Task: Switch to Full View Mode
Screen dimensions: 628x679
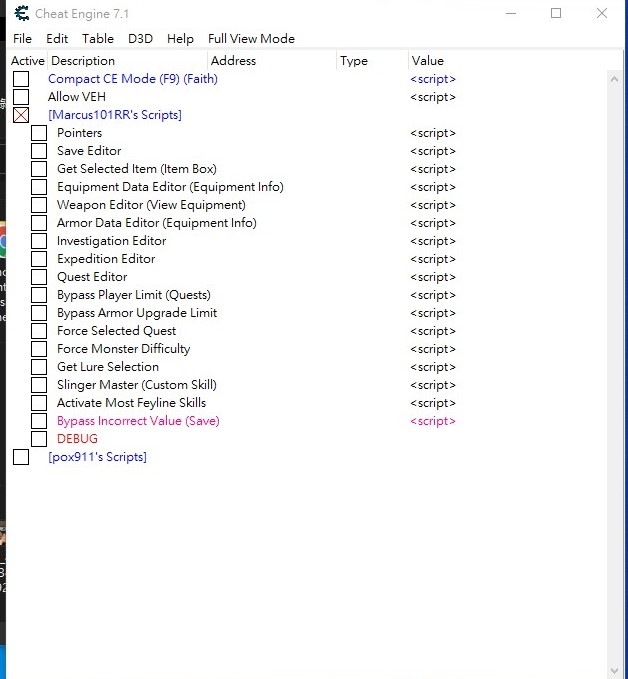Action: point(251,39)
